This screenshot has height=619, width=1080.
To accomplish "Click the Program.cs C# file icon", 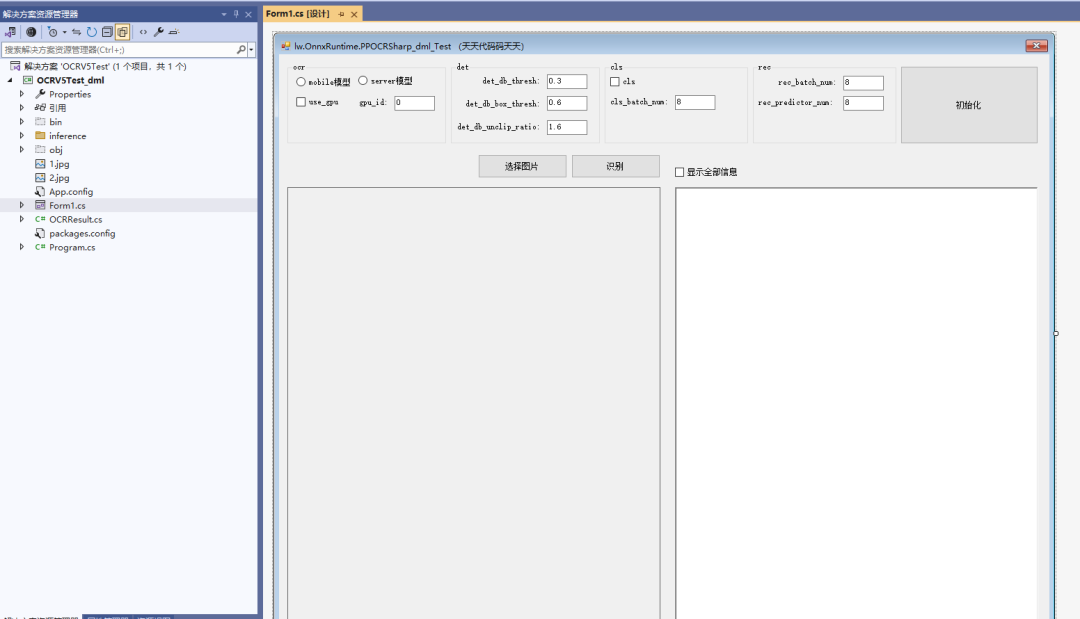I will tap(40, 247).
